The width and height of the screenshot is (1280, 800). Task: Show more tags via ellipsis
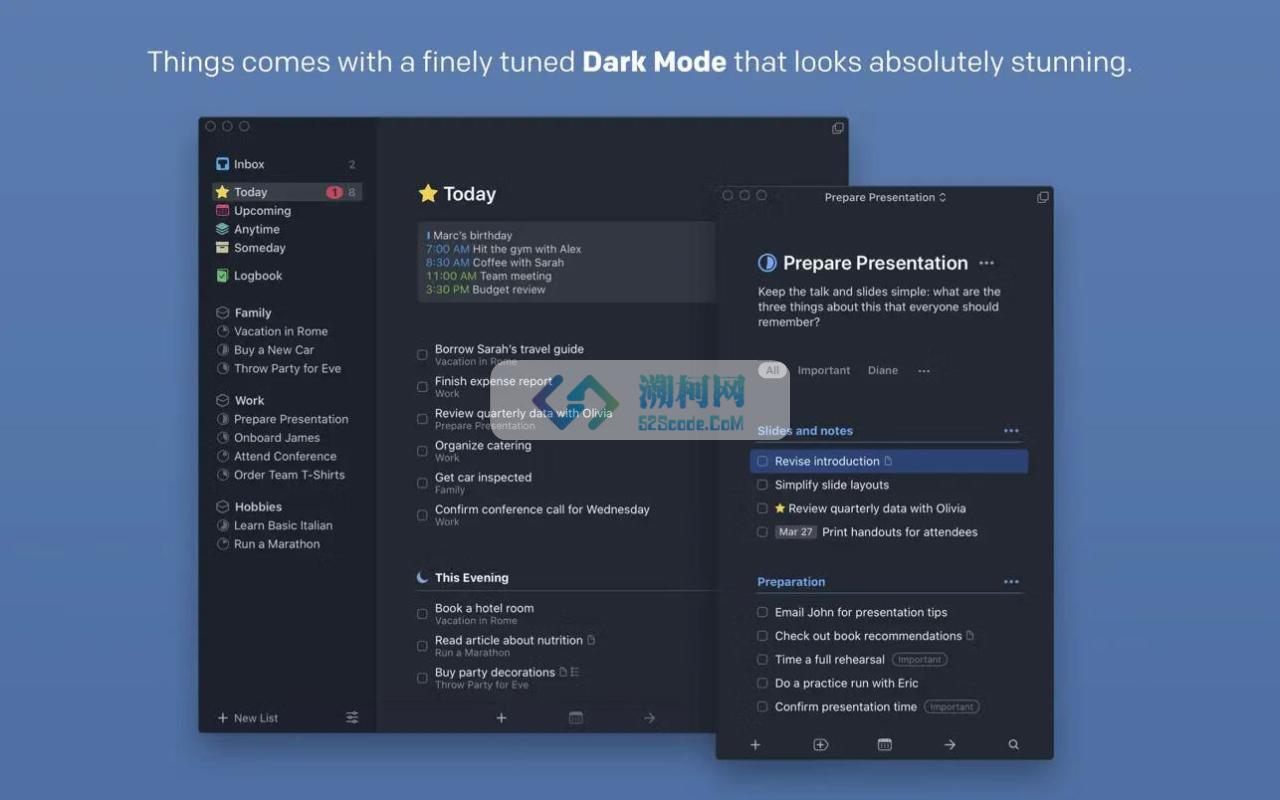[x=924, y=371]
